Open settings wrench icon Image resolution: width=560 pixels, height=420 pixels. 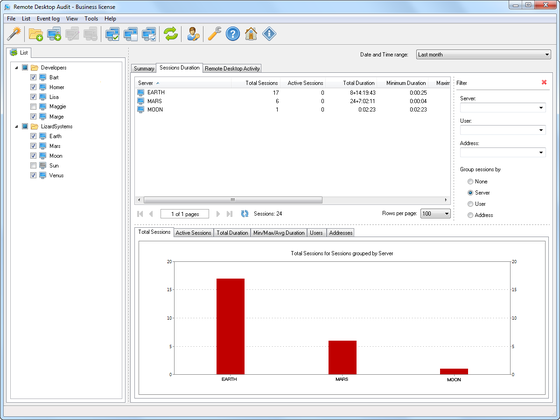[215, 34]
